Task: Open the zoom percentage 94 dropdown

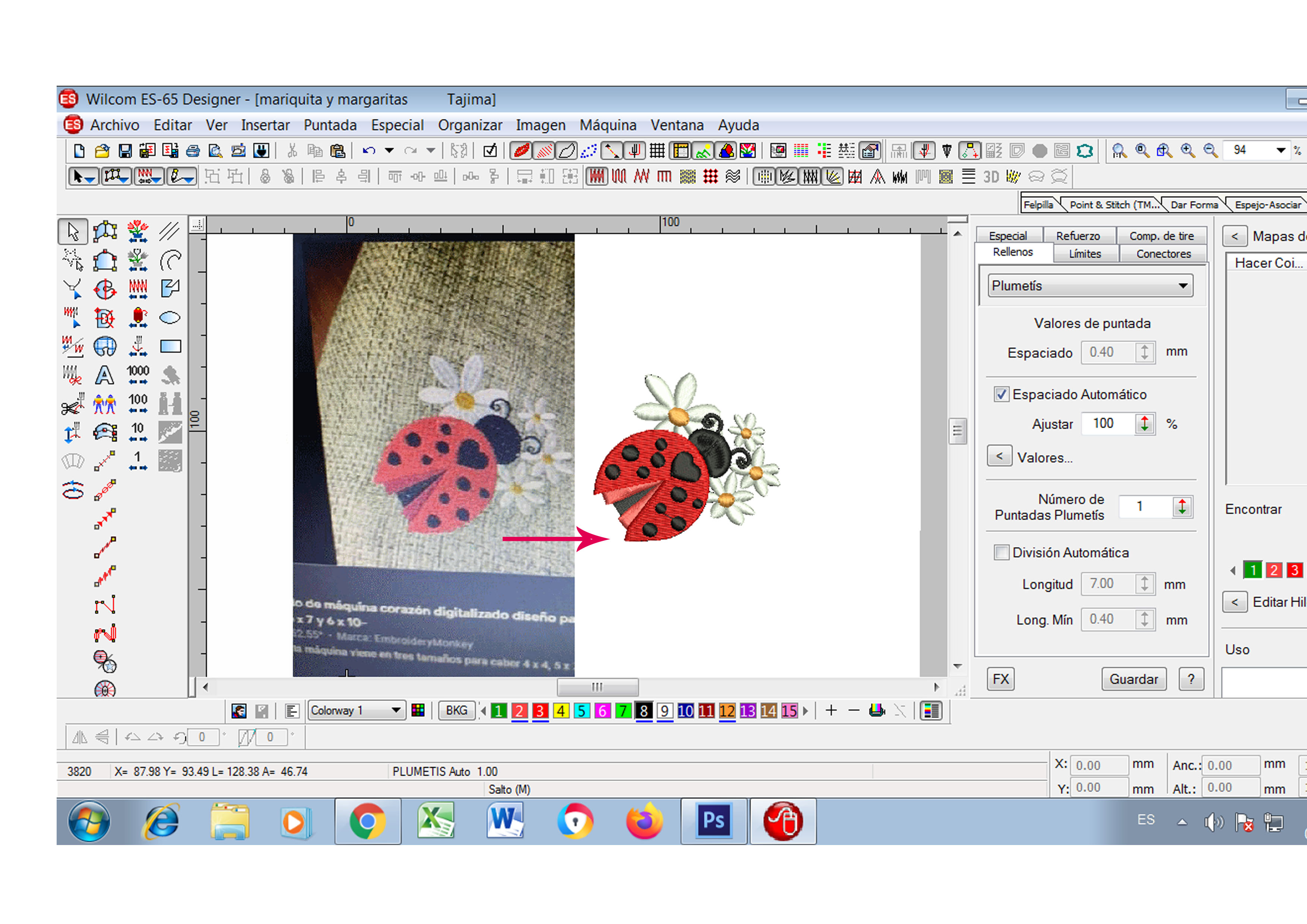Action: pyautogui.click(x=1281, y=150)
